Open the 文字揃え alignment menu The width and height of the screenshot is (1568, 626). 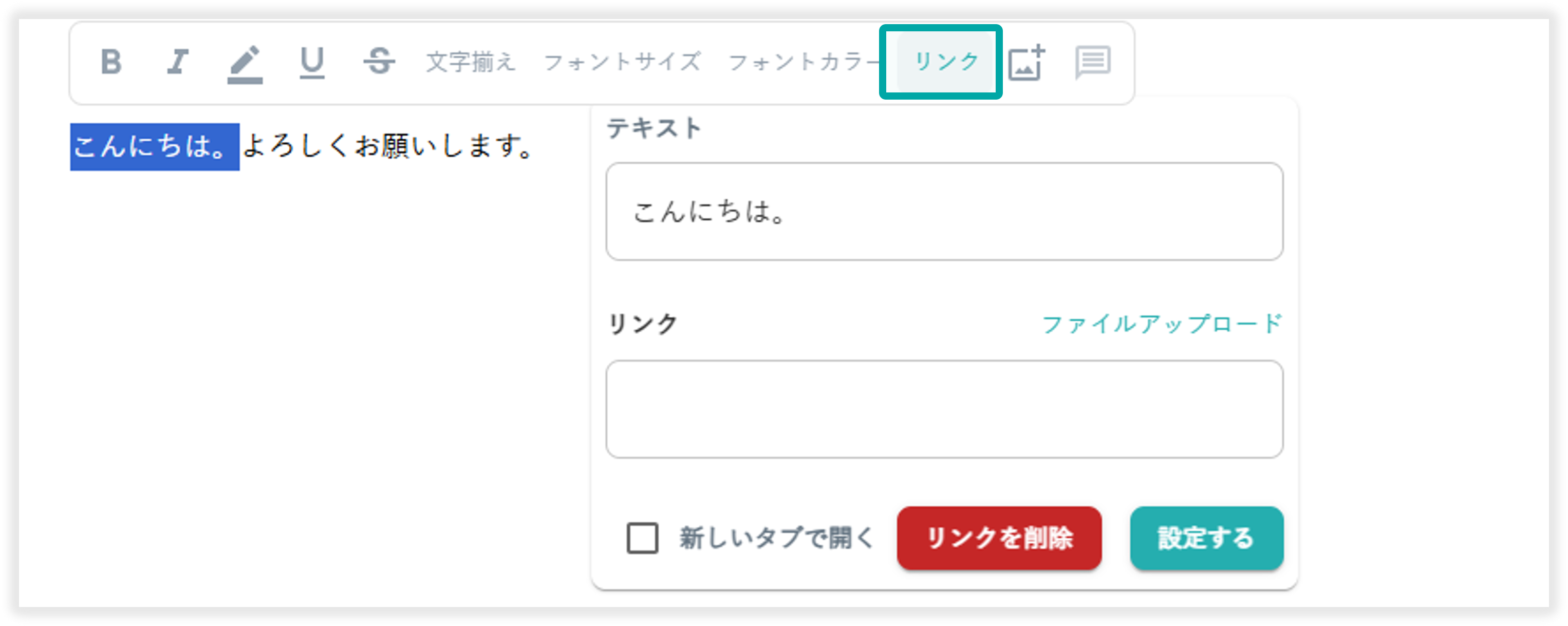click(470, 62)
